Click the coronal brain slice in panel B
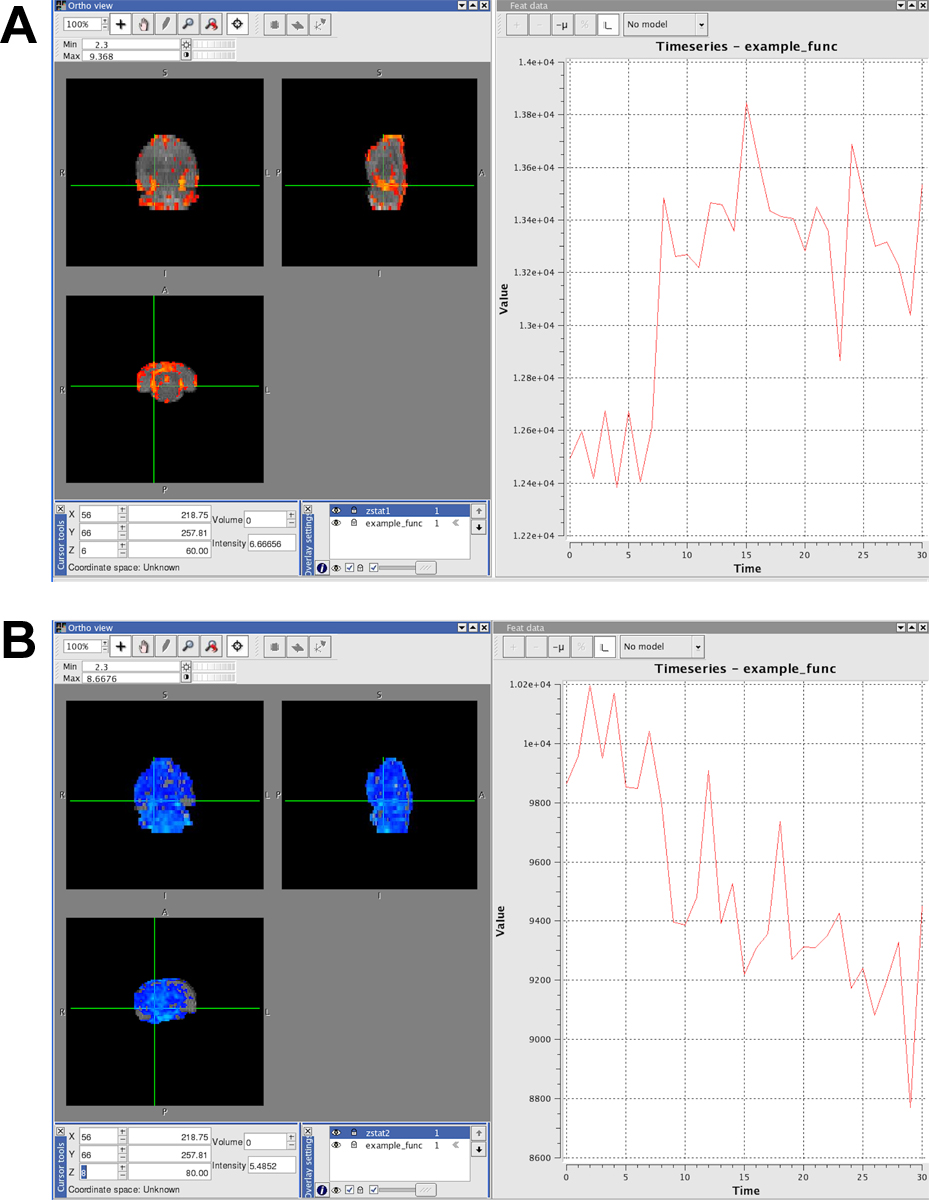 click(165, 795)
